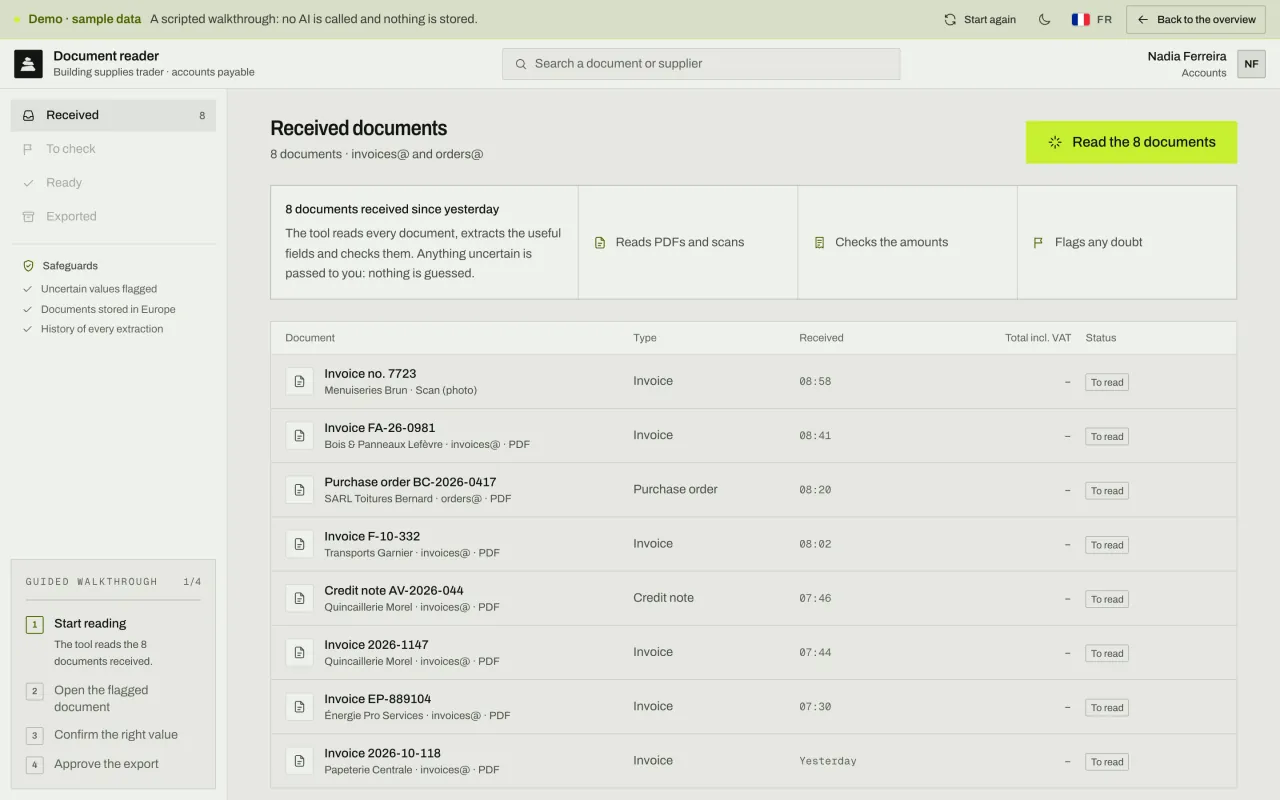1280x800 pixels.
Task: Toggle dark mode with the moon icon
Action: tap(1044, 19)
